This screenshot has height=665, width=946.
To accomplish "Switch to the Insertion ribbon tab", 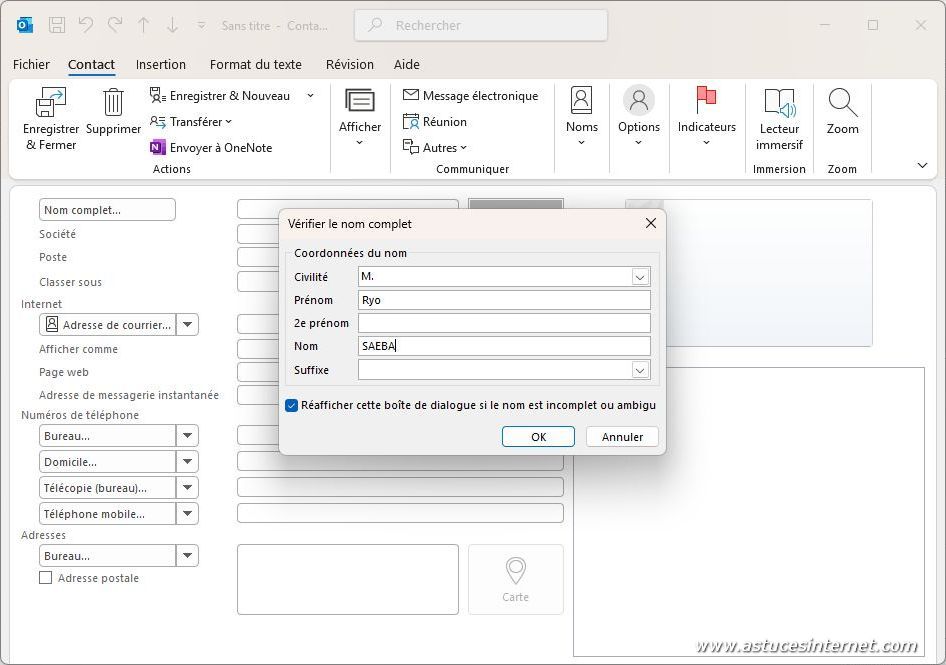I will click(x=161, y=65).
